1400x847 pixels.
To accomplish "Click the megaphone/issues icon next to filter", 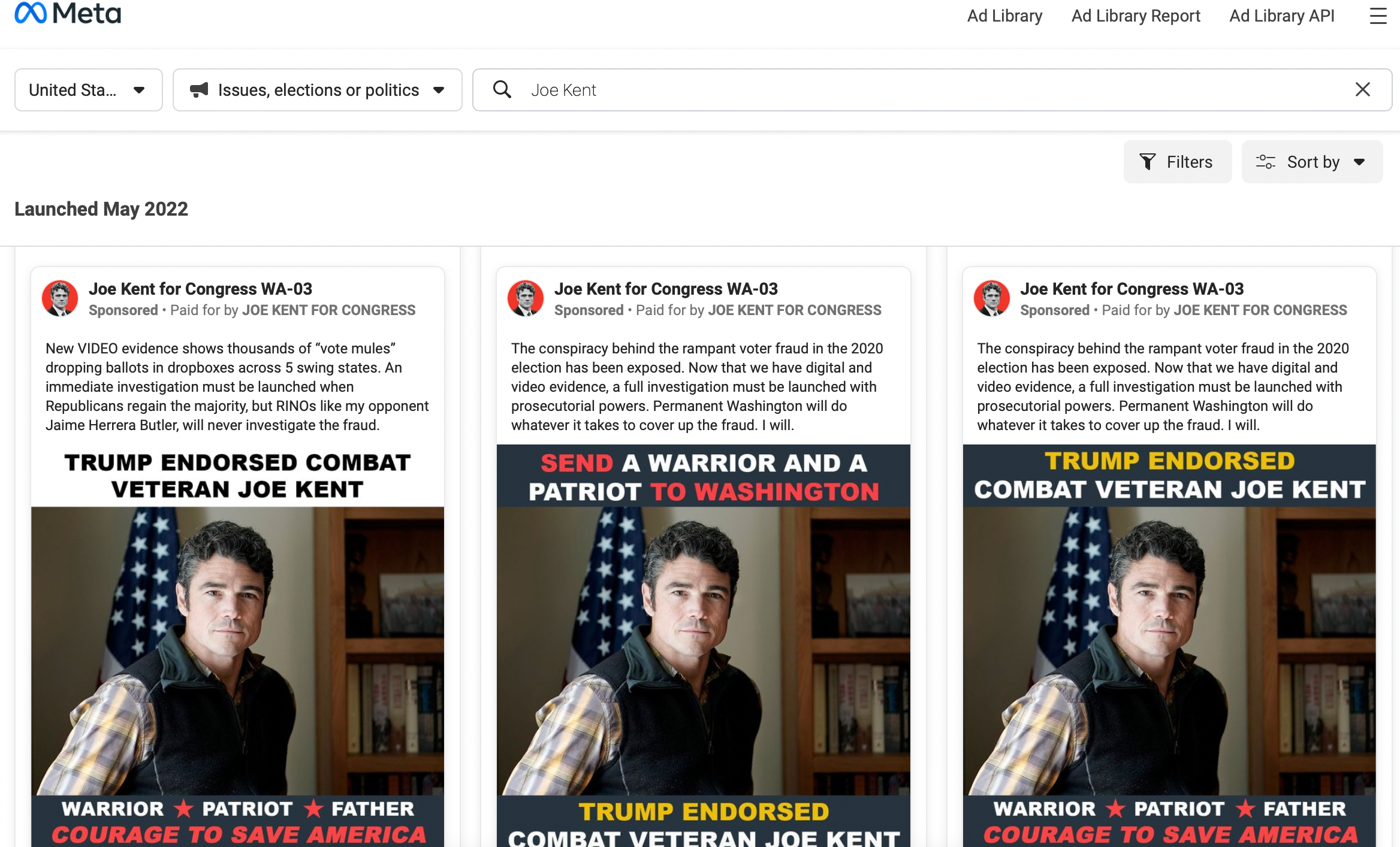I will point(198,89).
